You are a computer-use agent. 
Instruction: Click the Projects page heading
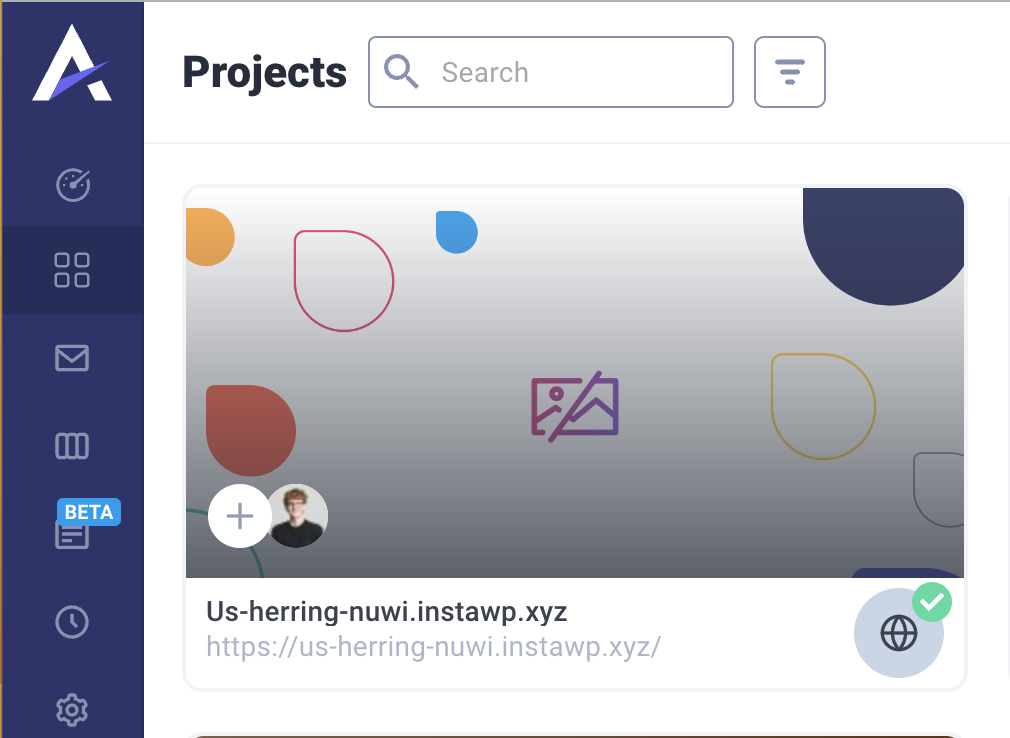tap(264, 72)
